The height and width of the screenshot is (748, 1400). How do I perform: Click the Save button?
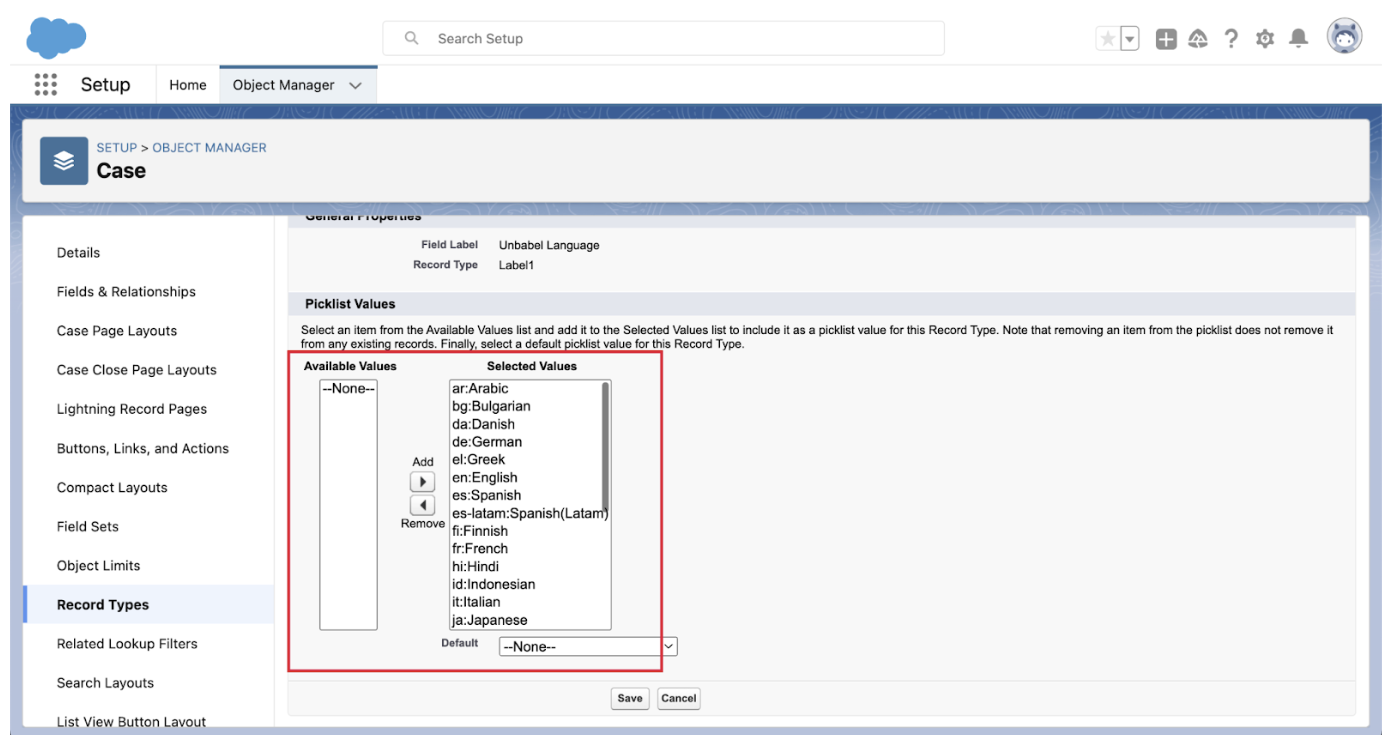coord(630,698)
